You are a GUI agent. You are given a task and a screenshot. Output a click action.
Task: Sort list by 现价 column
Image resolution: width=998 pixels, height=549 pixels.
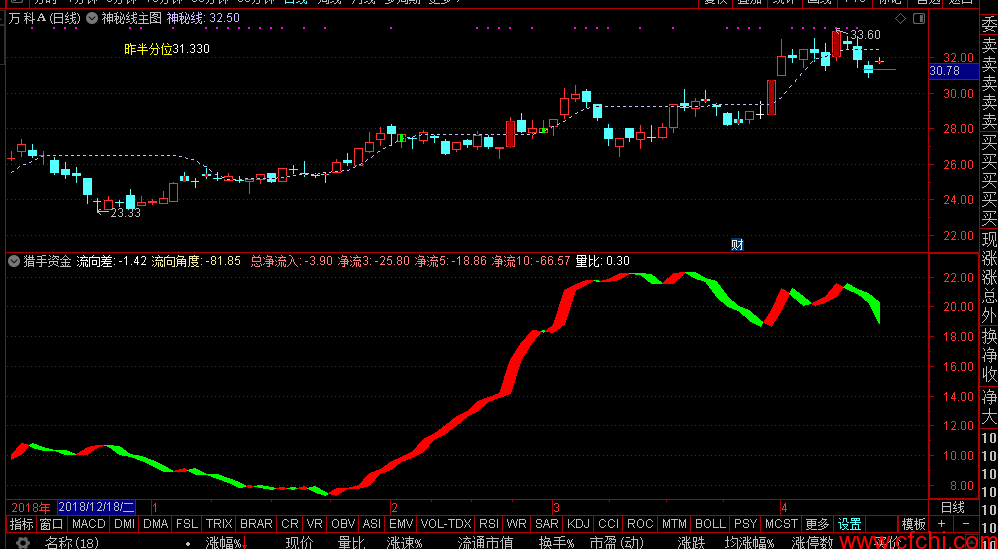point(300,543)
